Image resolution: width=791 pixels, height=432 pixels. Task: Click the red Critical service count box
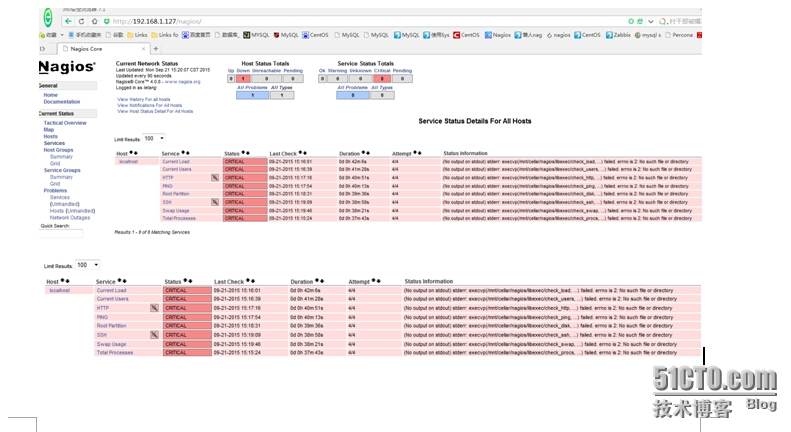382,79
